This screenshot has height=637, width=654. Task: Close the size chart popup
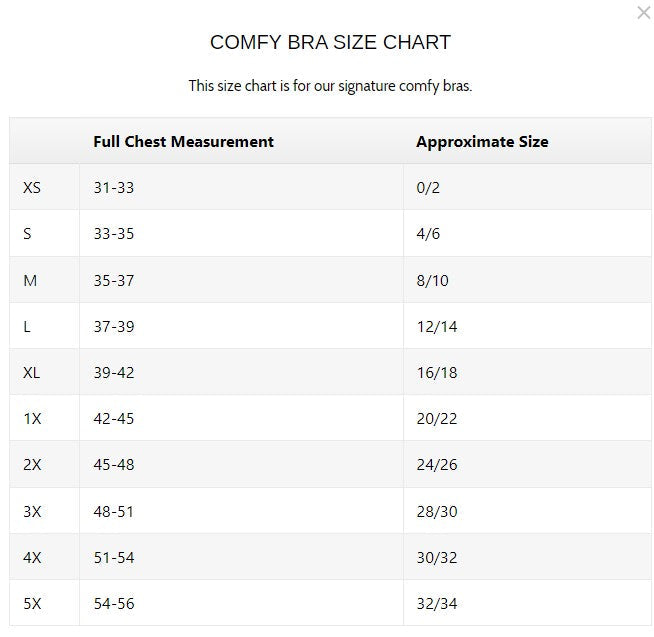coord(643,13)
